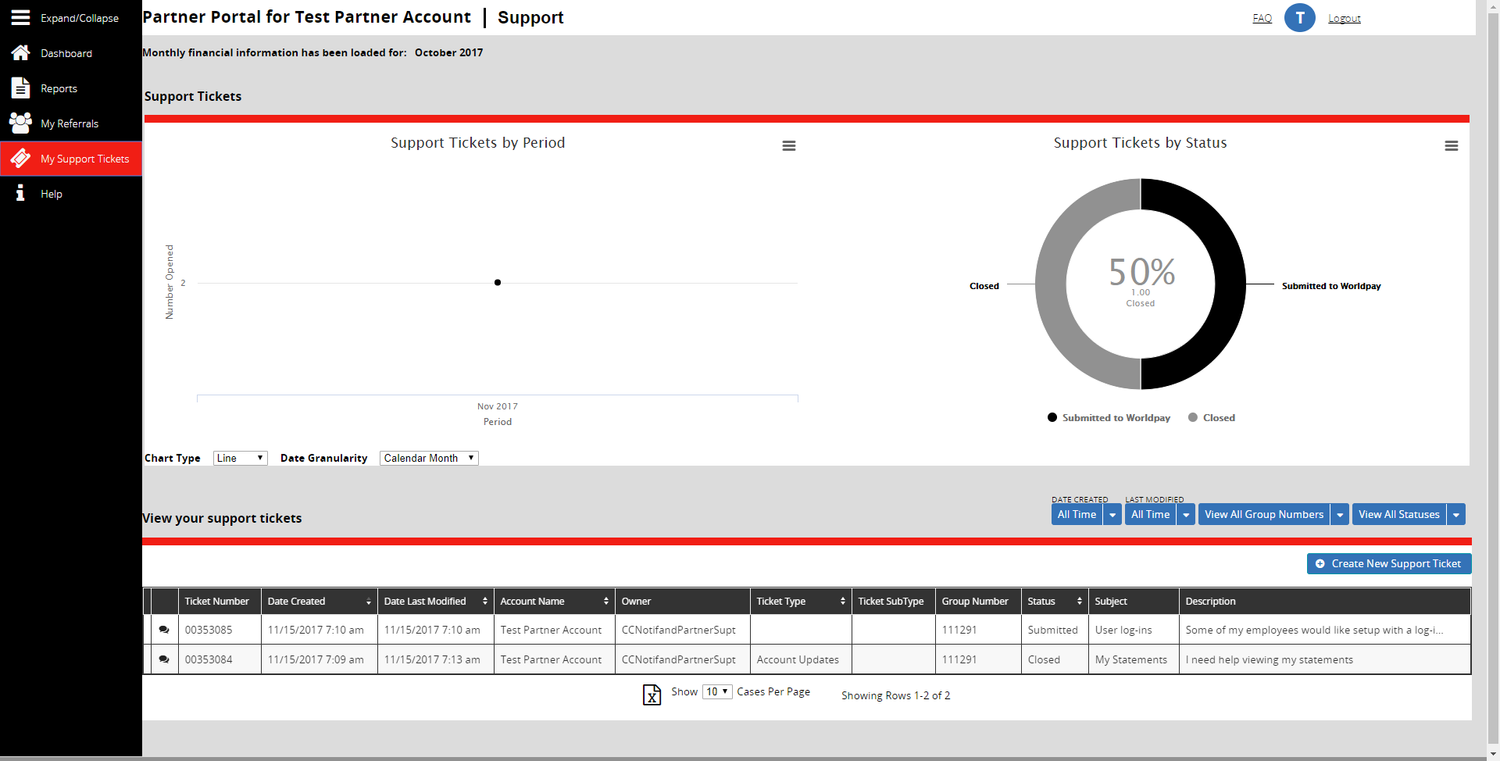The width and height of the screenshot is (1500, 761).
Task: Click the User log-ins subject cell
Action: 1134,630
